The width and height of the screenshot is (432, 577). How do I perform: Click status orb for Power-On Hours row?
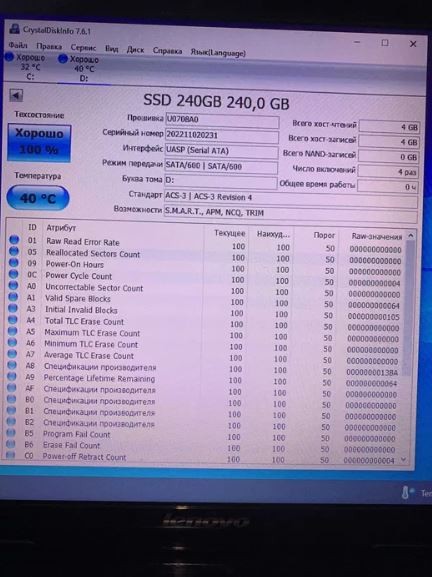tap(14, 263)
